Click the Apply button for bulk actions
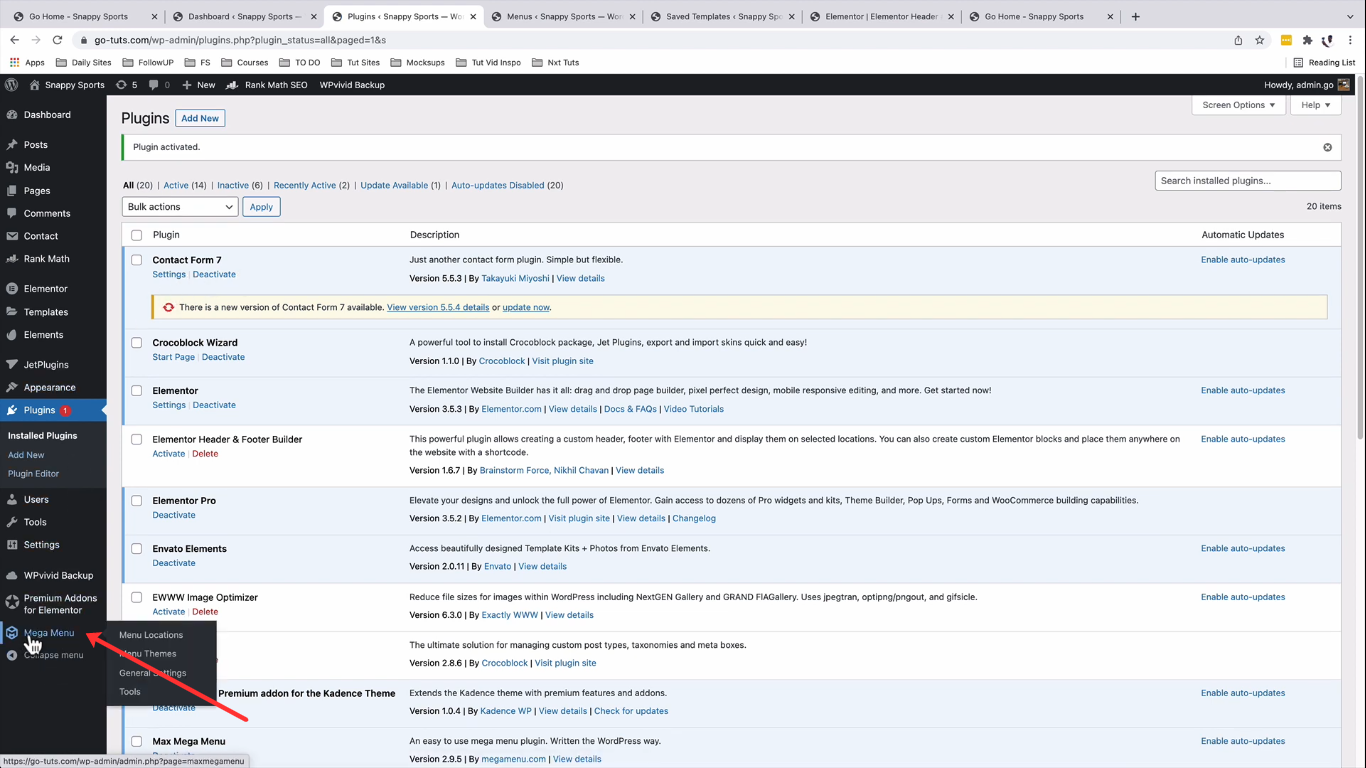The image size is (1366, 768). 262,207
